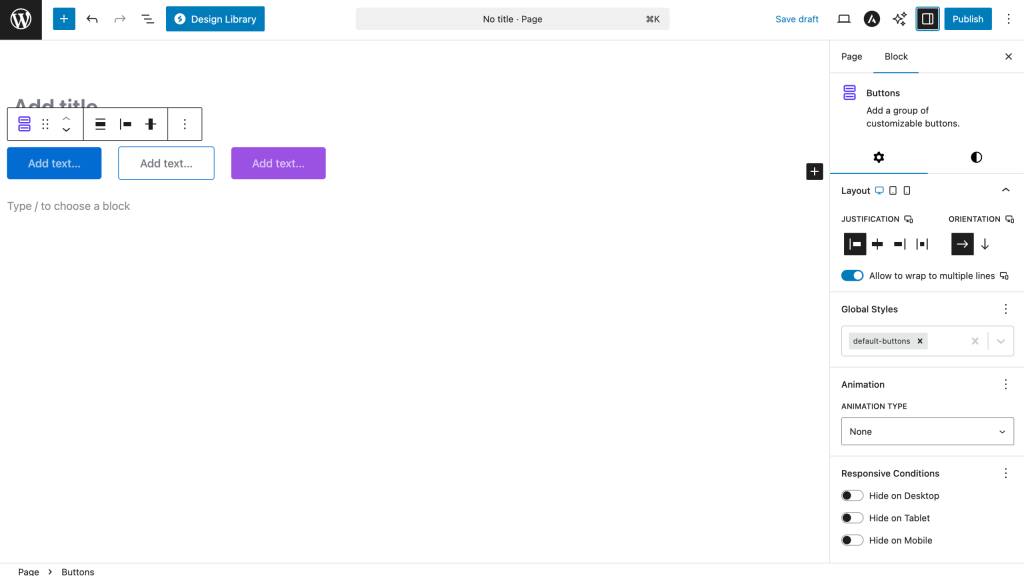Toggle the settings sidebar panel icon
The height and width of the screenshot is (576, 1024).
pos(927,19)
